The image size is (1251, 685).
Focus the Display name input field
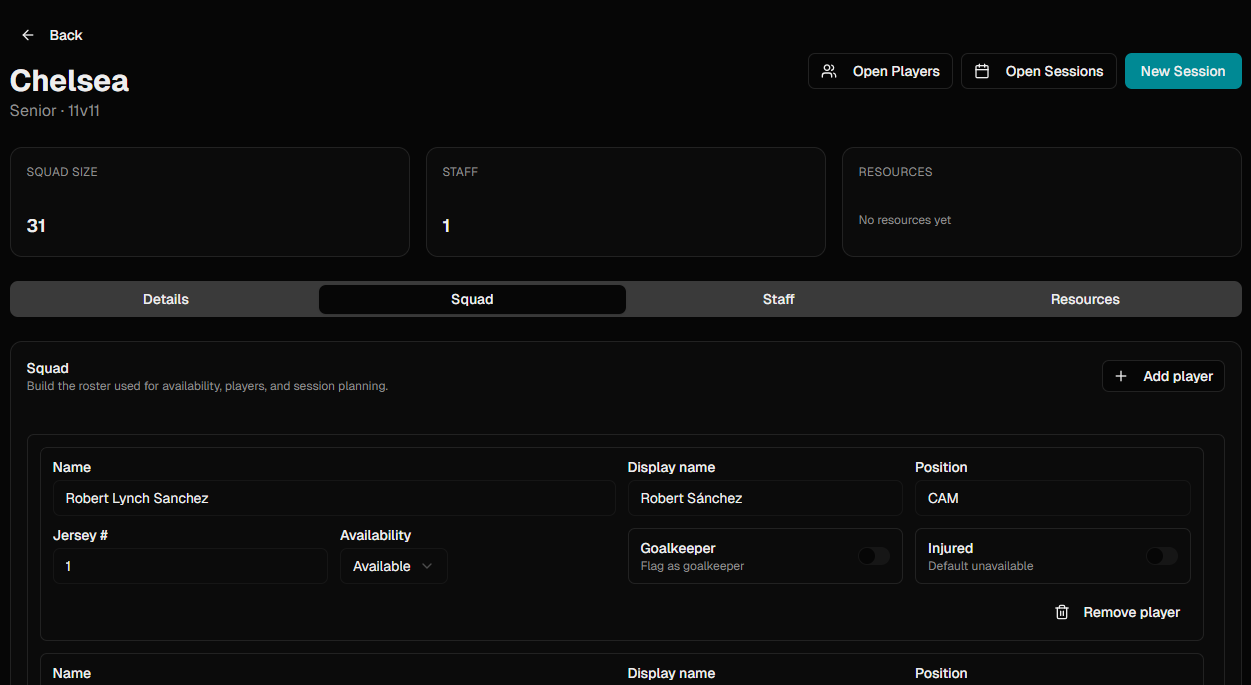point(764,498)
